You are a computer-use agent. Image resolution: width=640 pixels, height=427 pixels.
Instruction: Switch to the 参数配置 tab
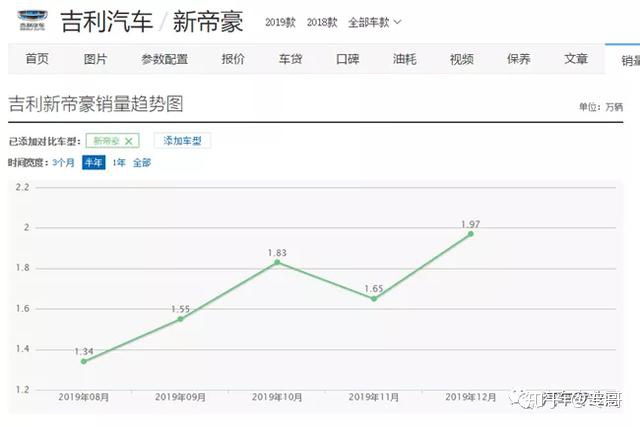164,59
